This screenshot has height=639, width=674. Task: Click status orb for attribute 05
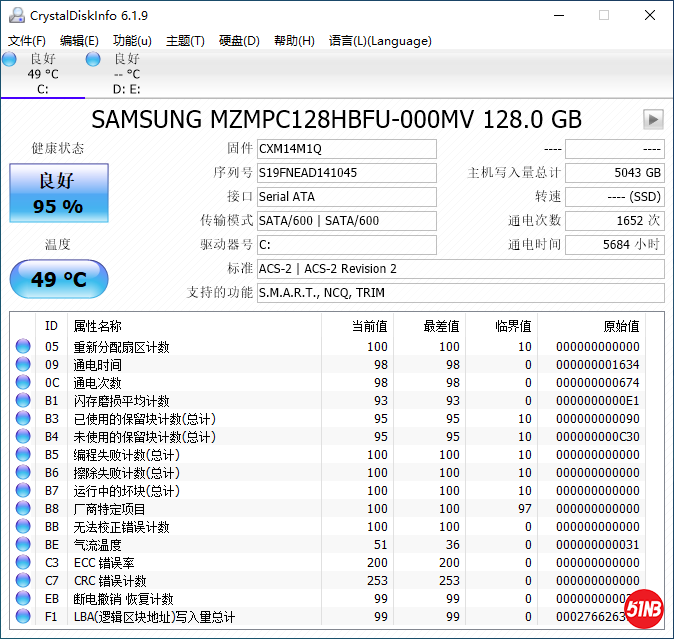point(23,347)
